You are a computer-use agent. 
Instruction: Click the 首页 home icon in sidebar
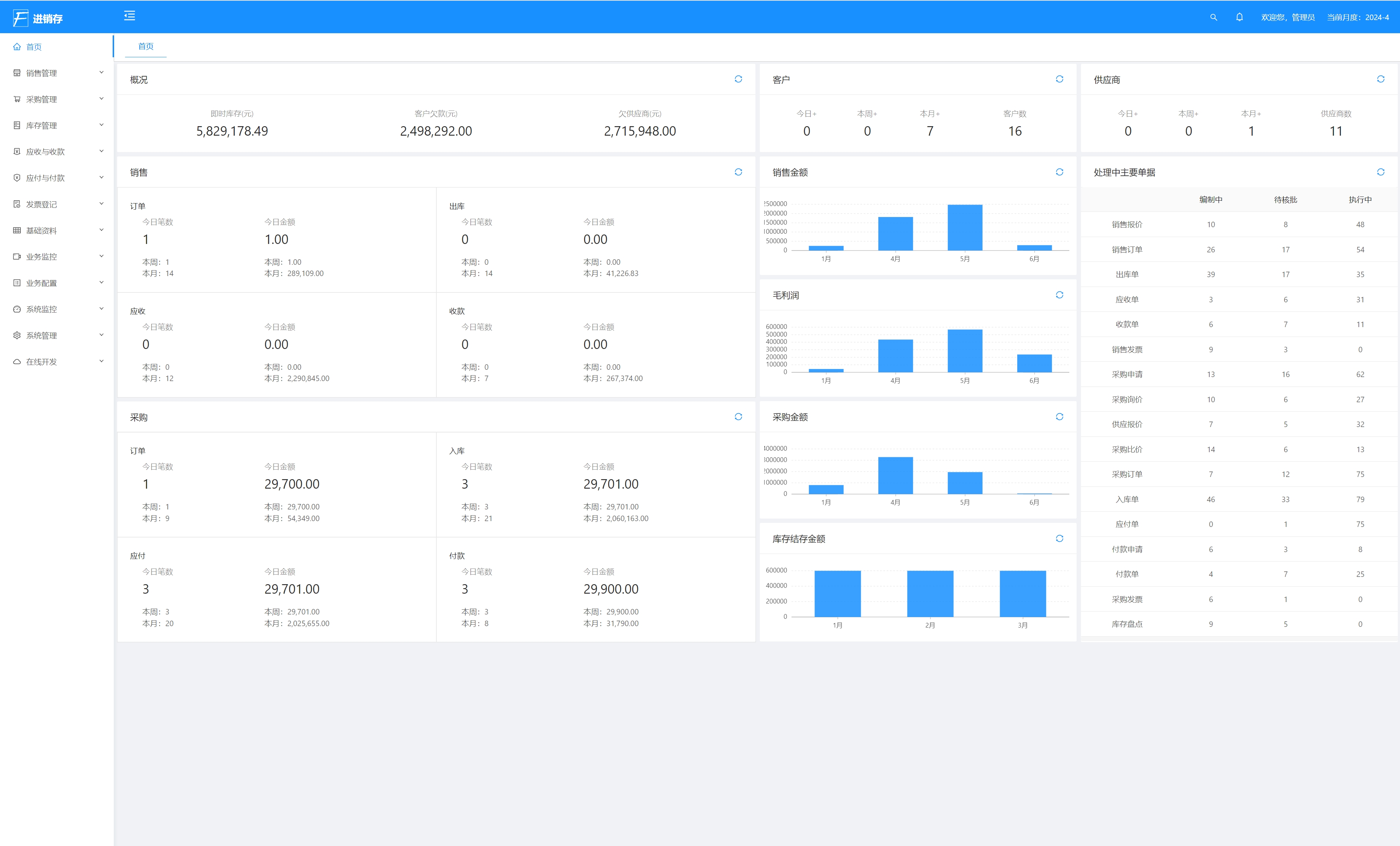pos(17,47)
